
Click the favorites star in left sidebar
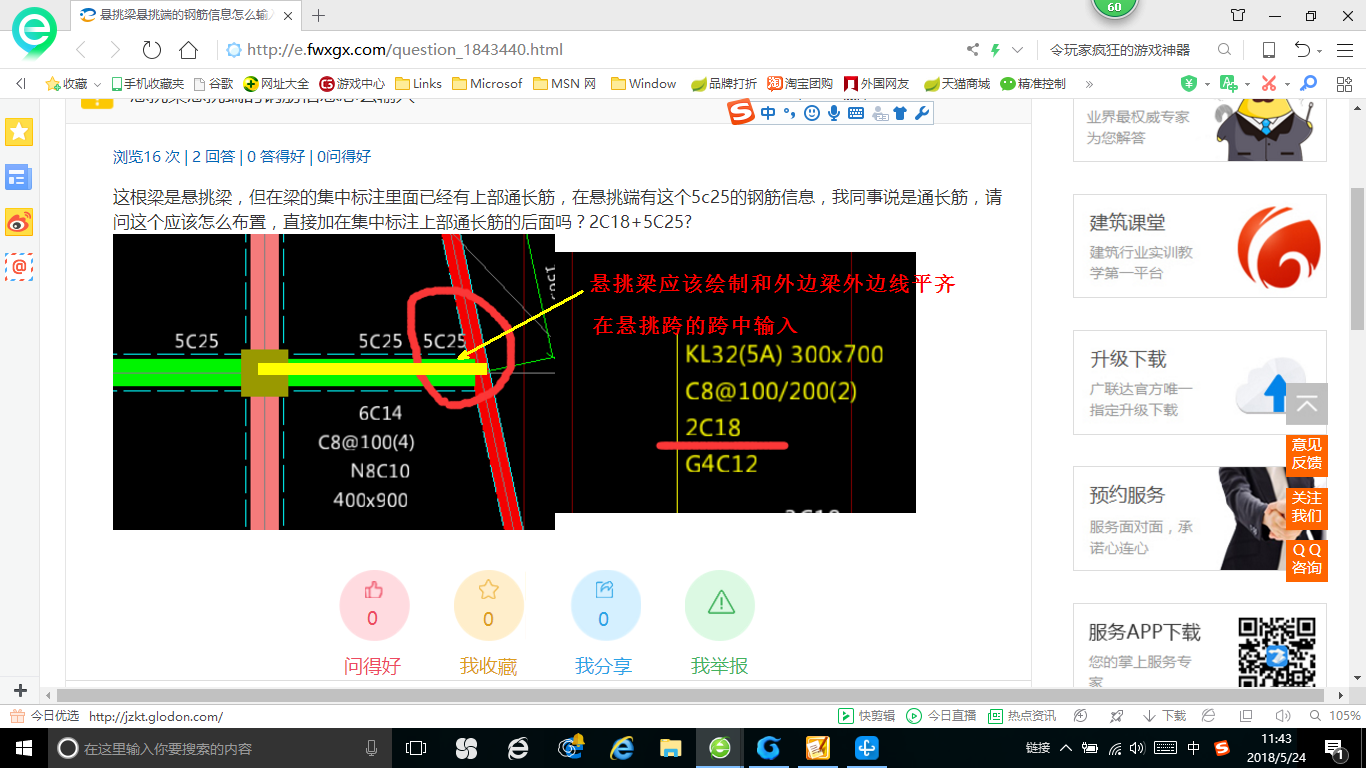coord(19,131)
